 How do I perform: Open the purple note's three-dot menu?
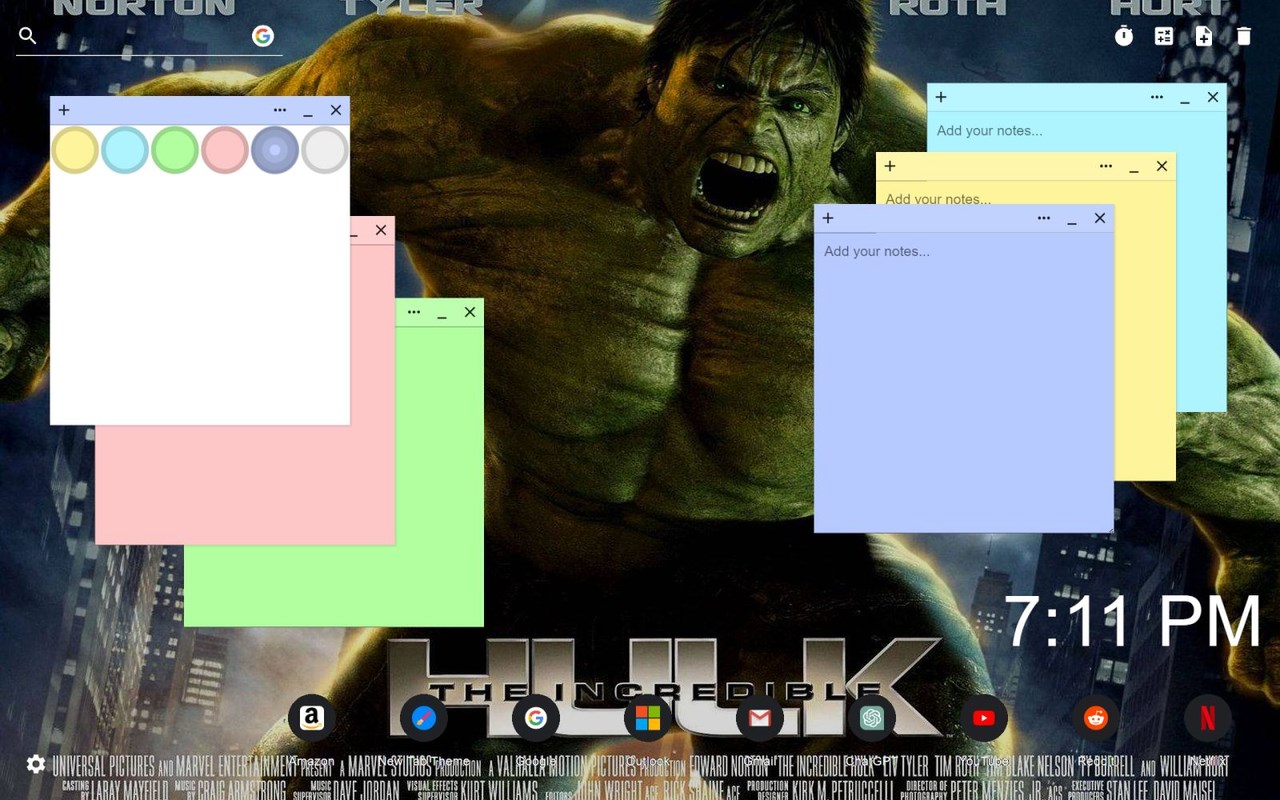pyautogui.click(x=1044, y=218)
